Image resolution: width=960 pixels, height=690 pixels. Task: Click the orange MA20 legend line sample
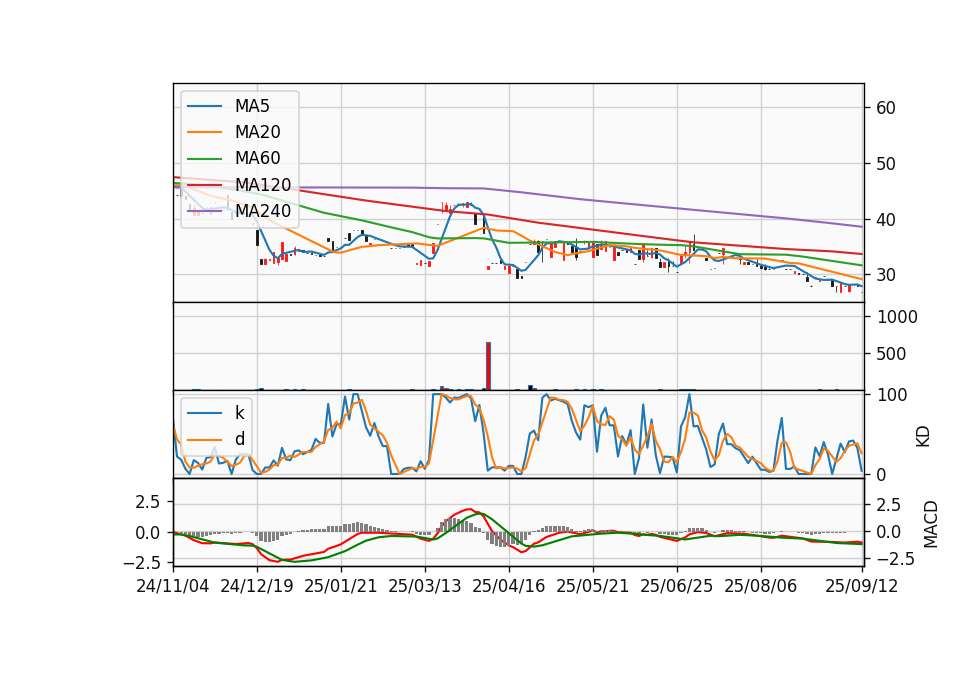click(x=204, y=132)
